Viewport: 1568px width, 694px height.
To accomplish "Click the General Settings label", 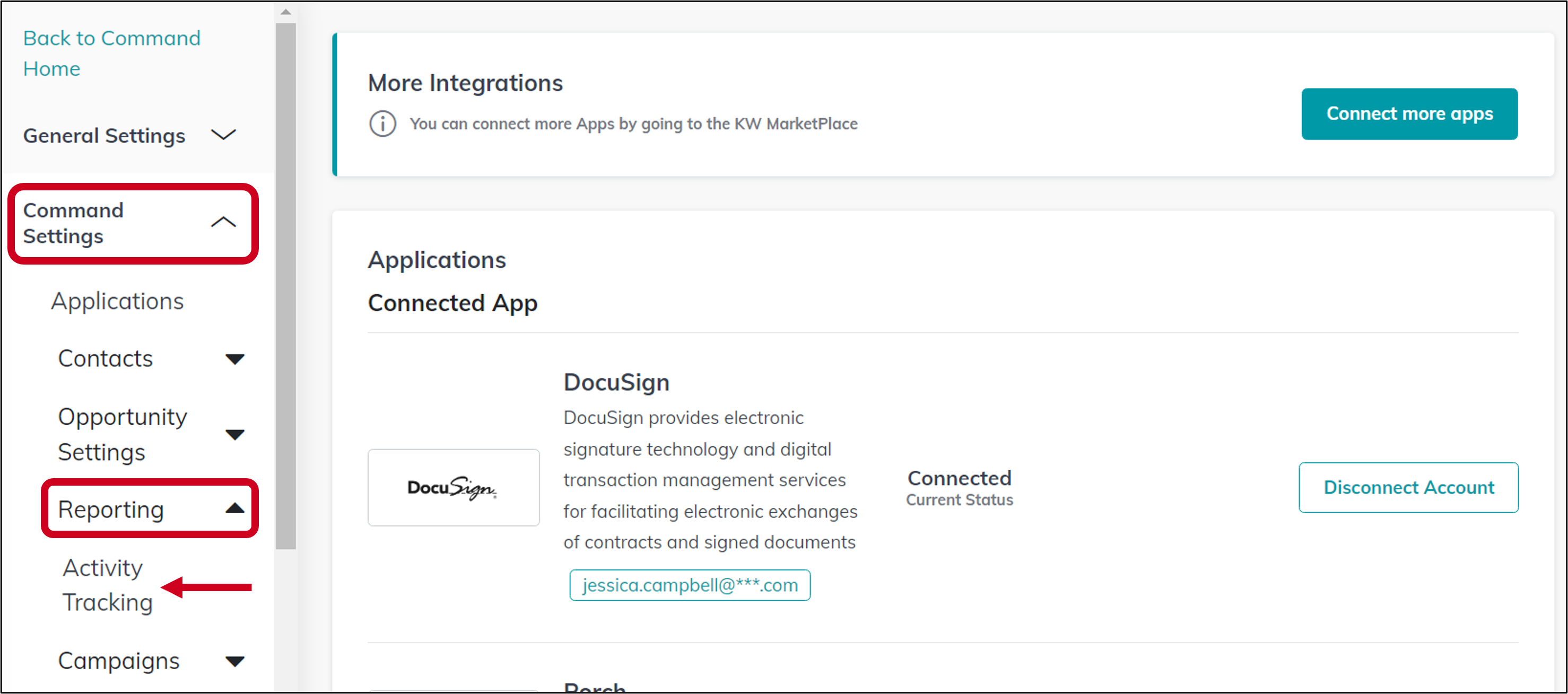I will (x=104, y=135).
